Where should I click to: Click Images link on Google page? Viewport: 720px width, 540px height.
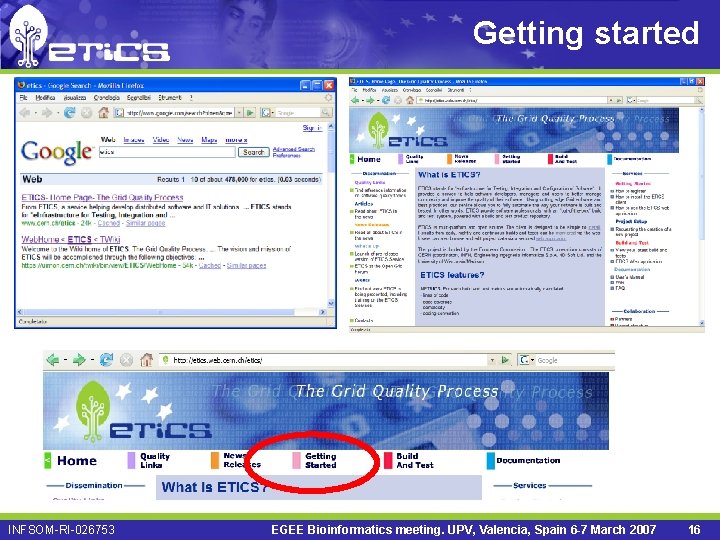pyautogui.click(x=134, y=140)
